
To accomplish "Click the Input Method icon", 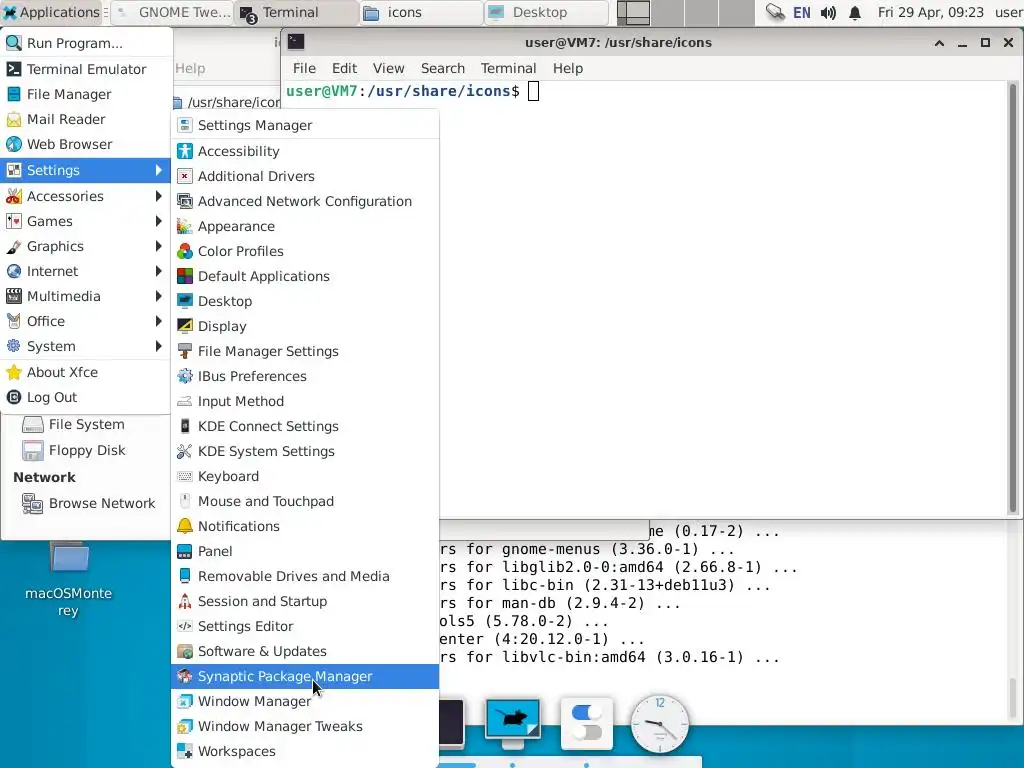I will [x=185, y=401].
